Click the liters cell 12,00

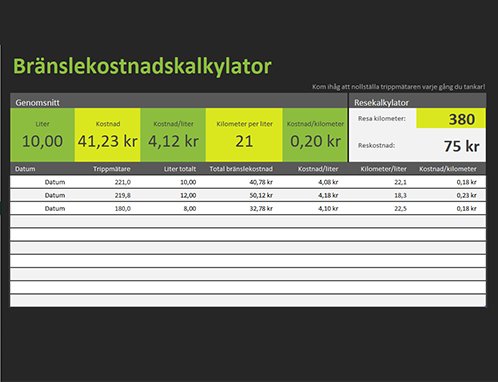(x=188, y=195)
